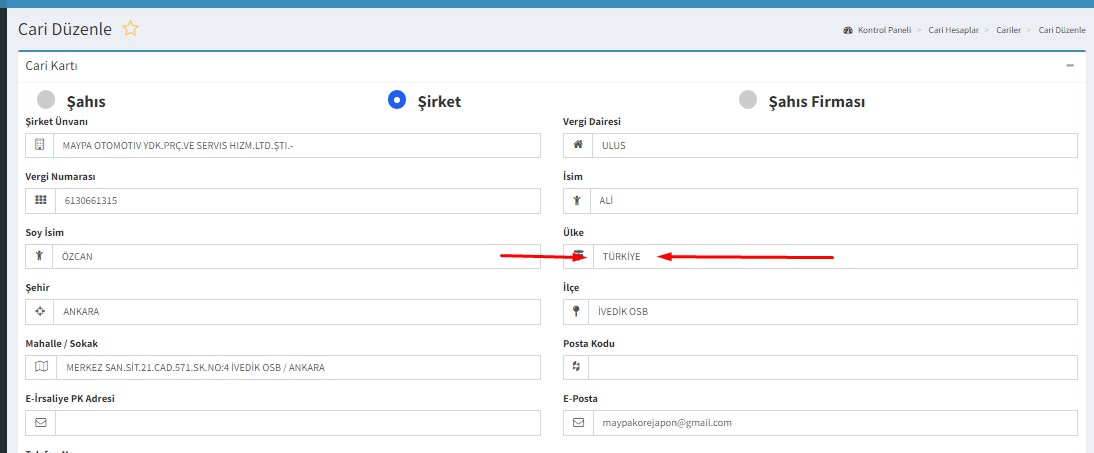Click the crosshair icon beside Şehir field
The image size is (1094, 453).
coord(40,311)
